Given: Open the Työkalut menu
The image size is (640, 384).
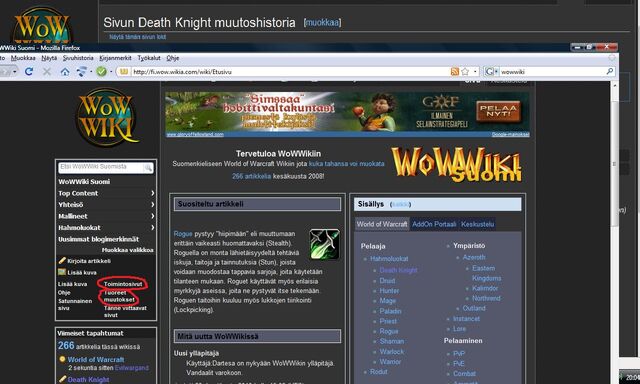Looking at the screenshot, I should click(x=149, y=58).
